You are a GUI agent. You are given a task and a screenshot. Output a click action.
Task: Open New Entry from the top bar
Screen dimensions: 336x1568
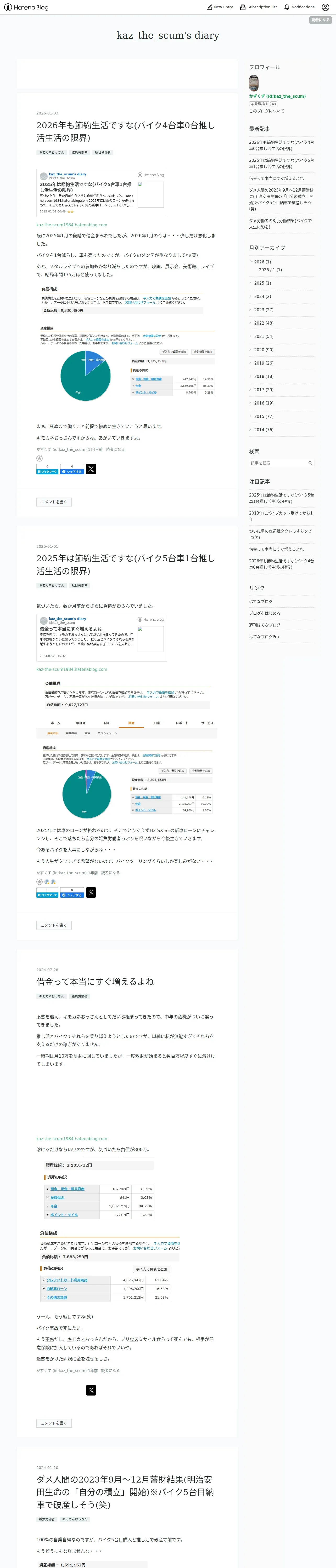(x=220, y=7)
